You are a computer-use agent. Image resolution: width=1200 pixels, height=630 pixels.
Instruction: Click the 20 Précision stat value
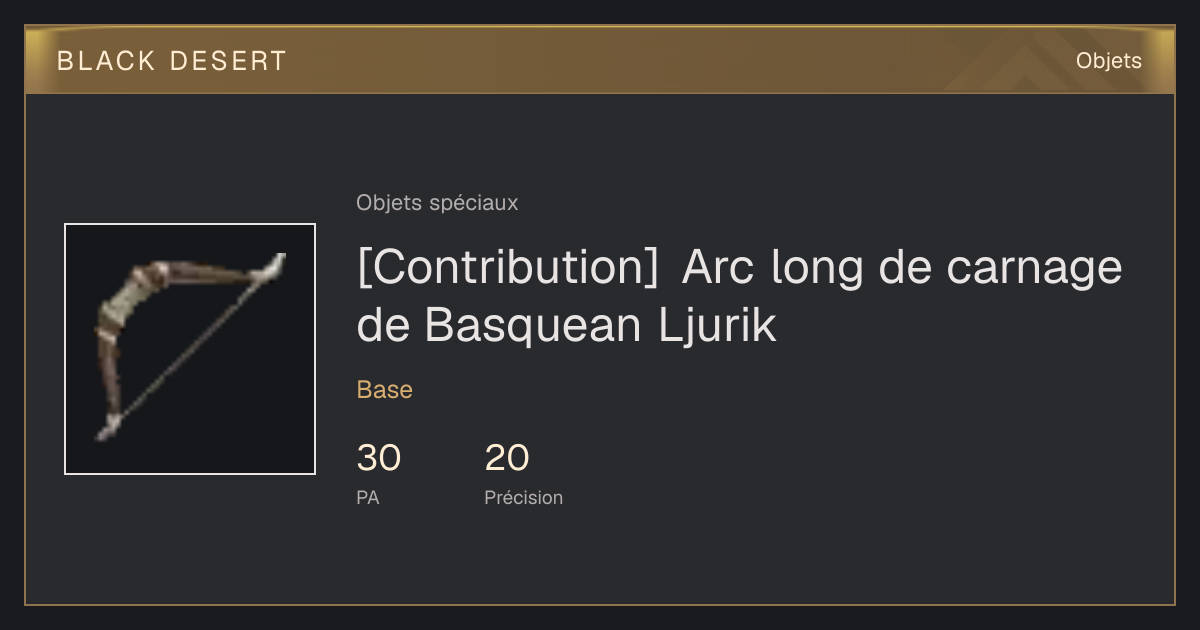[507, 458]
